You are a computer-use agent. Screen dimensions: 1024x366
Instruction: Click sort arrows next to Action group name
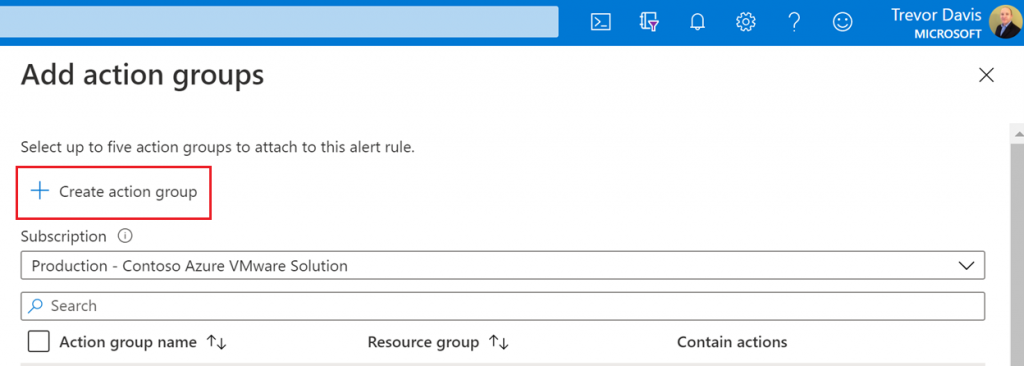216,342
